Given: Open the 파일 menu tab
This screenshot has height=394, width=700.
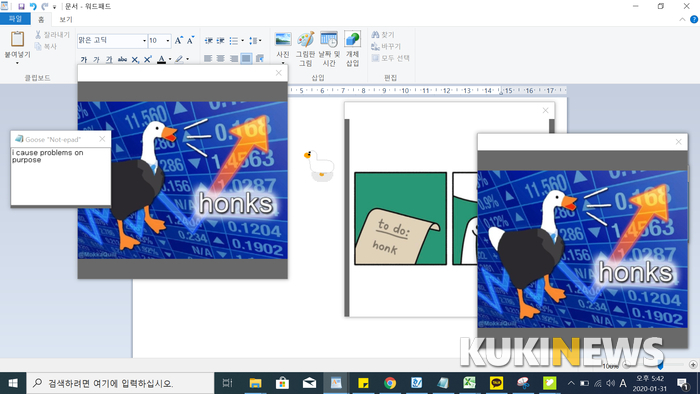Looking at the screenshot, I should pos(15,19).
